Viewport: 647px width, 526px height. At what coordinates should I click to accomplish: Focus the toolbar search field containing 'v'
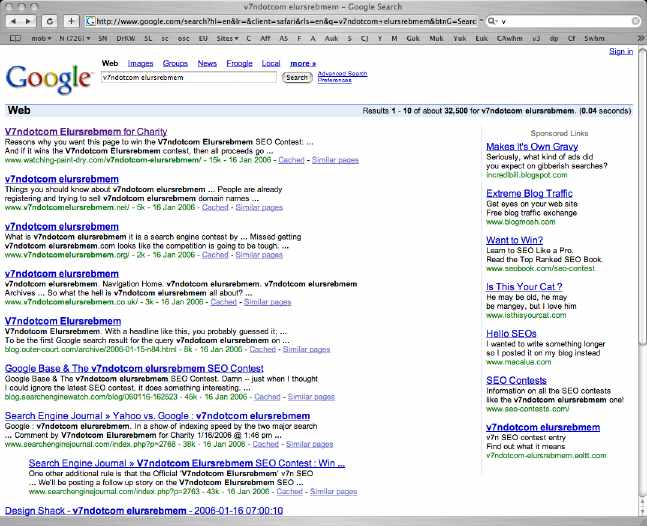point(565,21)
